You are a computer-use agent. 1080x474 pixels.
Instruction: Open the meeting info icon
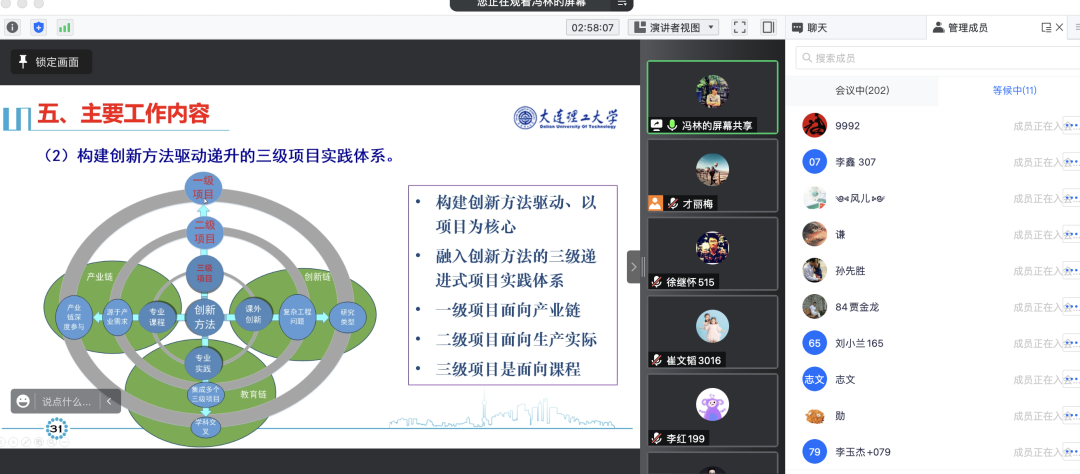12,28
